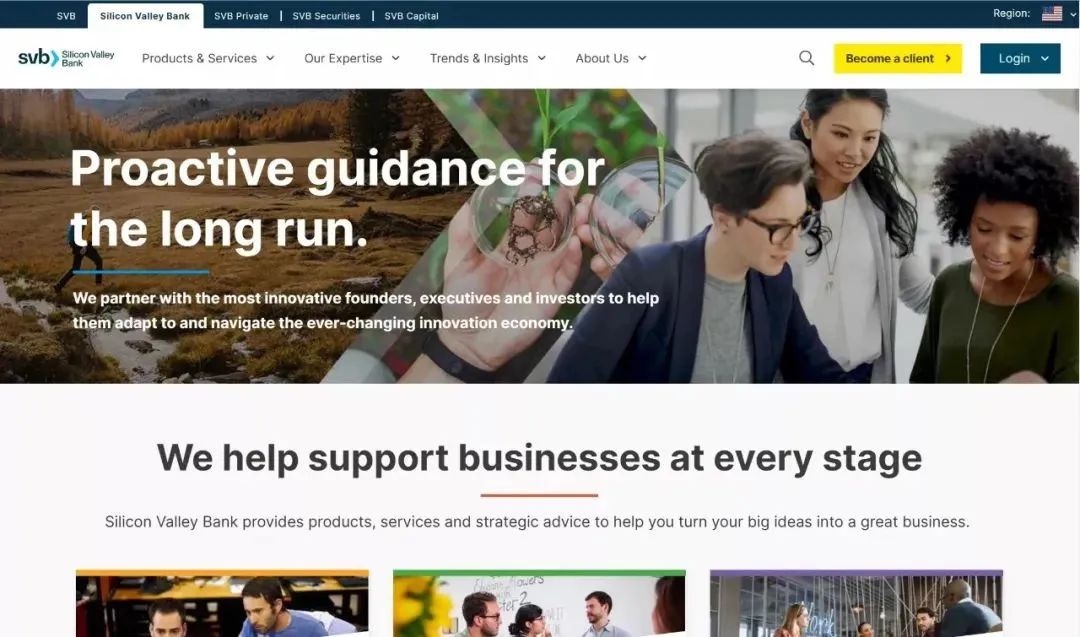Go to SVB Securities site
Screen dimensions: 1080x637
[x=326, y=16]
